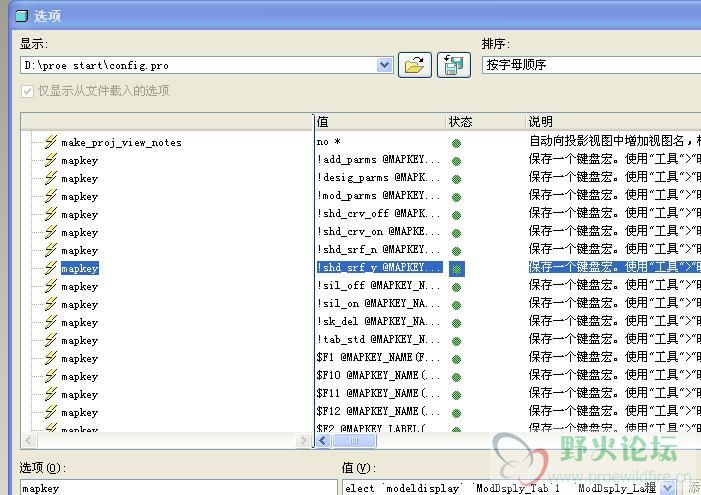
Task: Save a copy of the configuration file
Action: (x=453, y=65)
